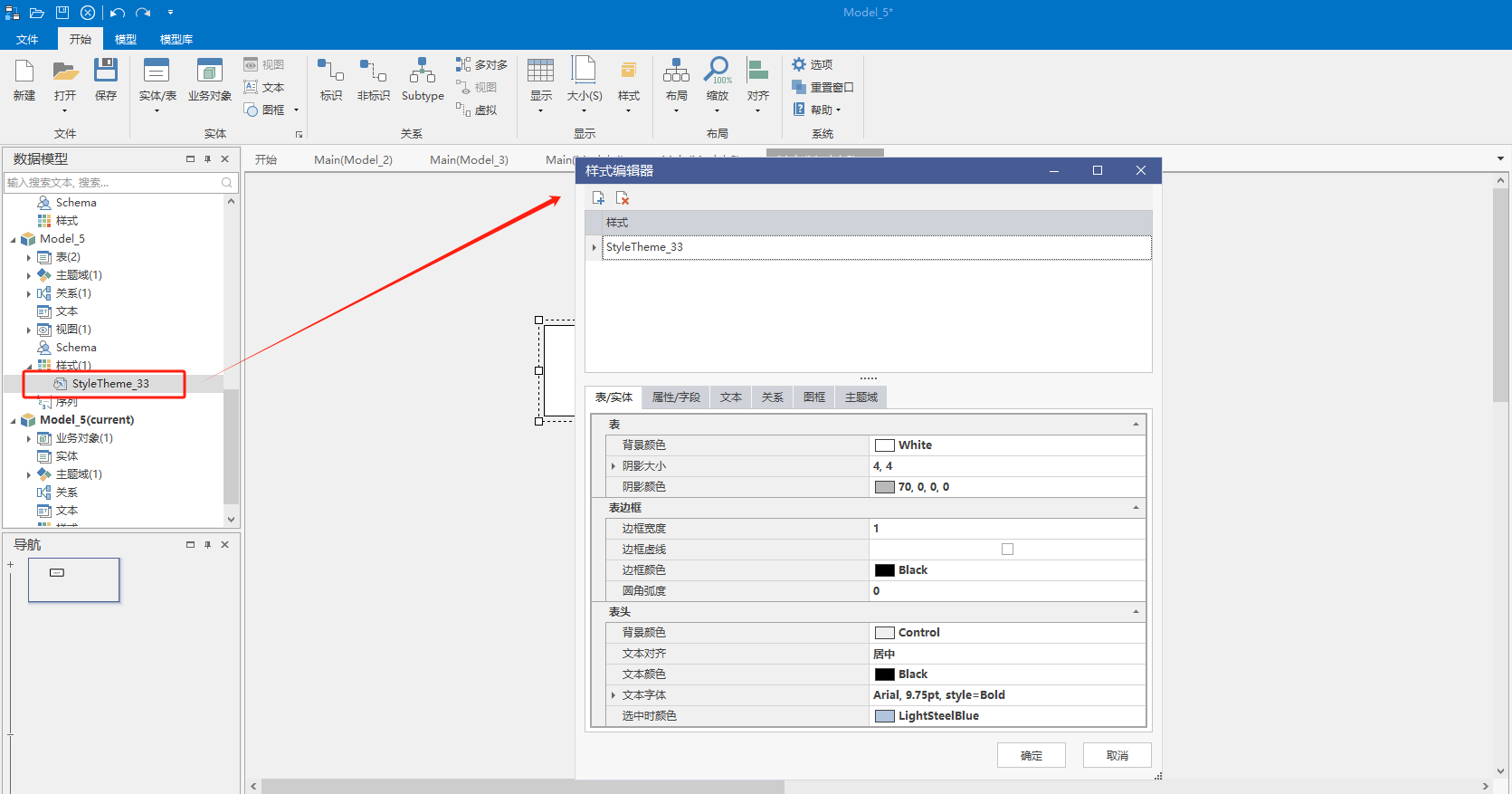Switch to the 关系 tab in style editor
Screen dimensions: 1512x794
pos(773,397)
